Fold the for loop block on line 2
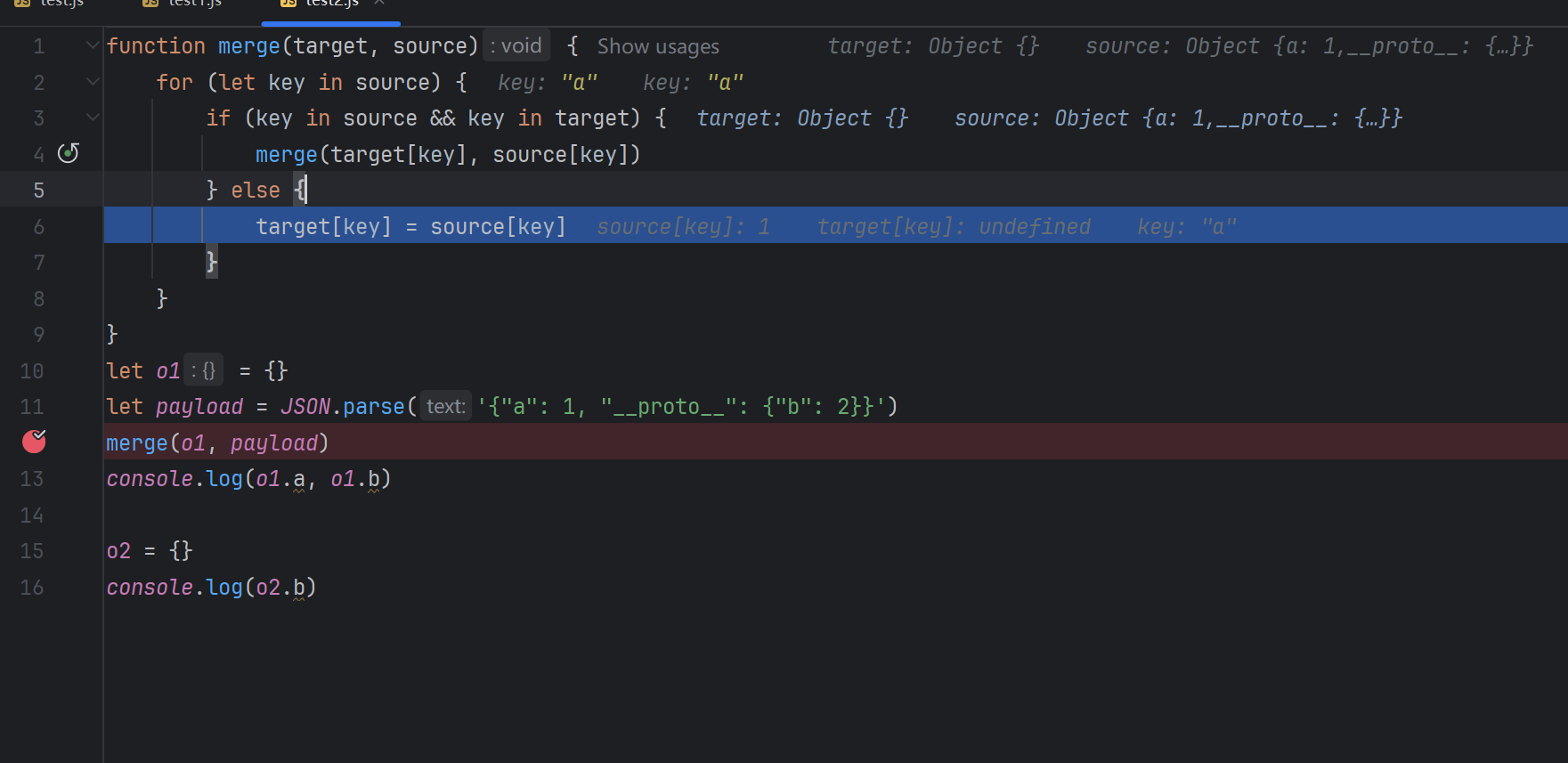The height and width of the screenshot is (763, 1568). (x=93, y=82)
